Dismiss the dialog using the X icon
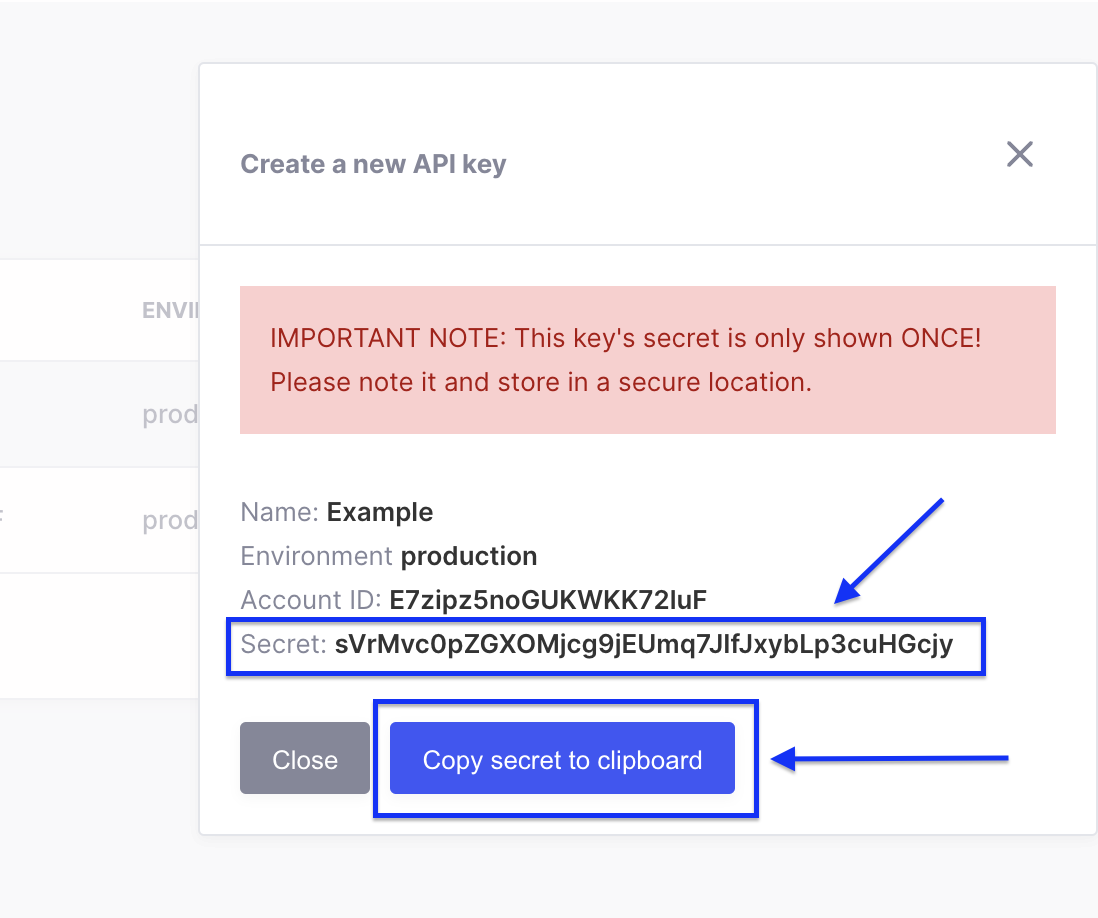This screenshot has height=918, width=1098. click(1019, 154)
